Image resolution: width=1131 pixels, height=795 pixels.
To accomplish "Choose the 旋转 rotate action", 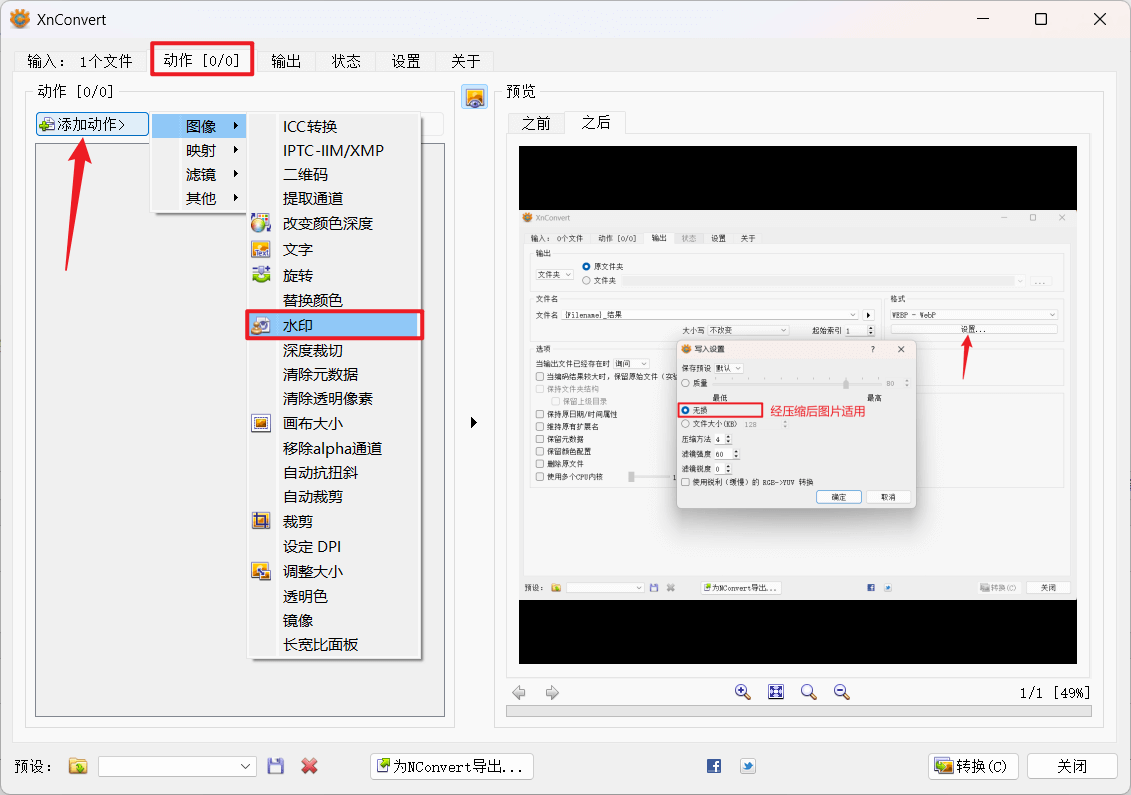I will point(334,276).
